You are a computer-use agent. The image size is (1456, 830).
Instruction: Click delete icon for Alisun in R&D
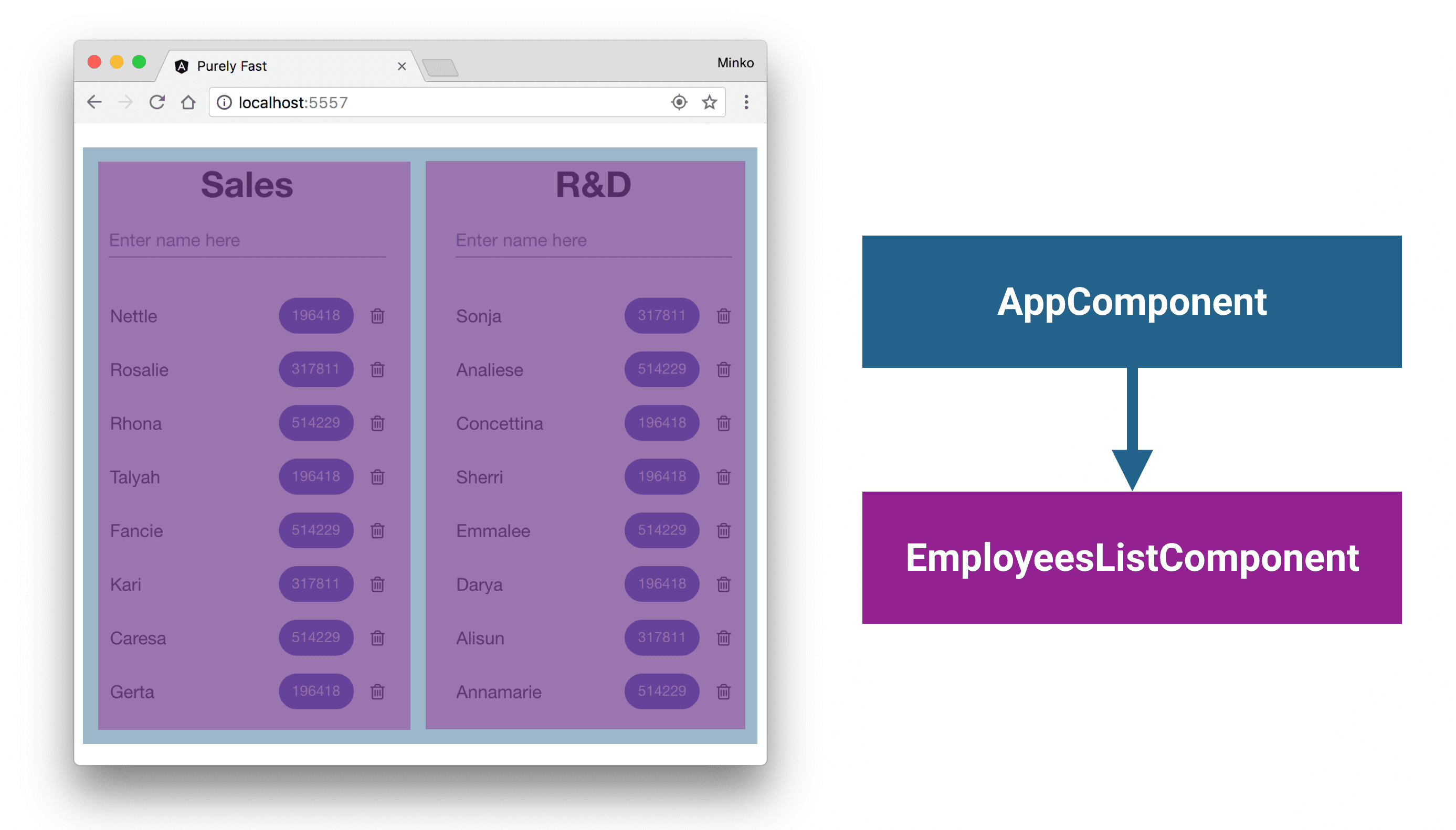pyautogui.click(x=726, y=638)
